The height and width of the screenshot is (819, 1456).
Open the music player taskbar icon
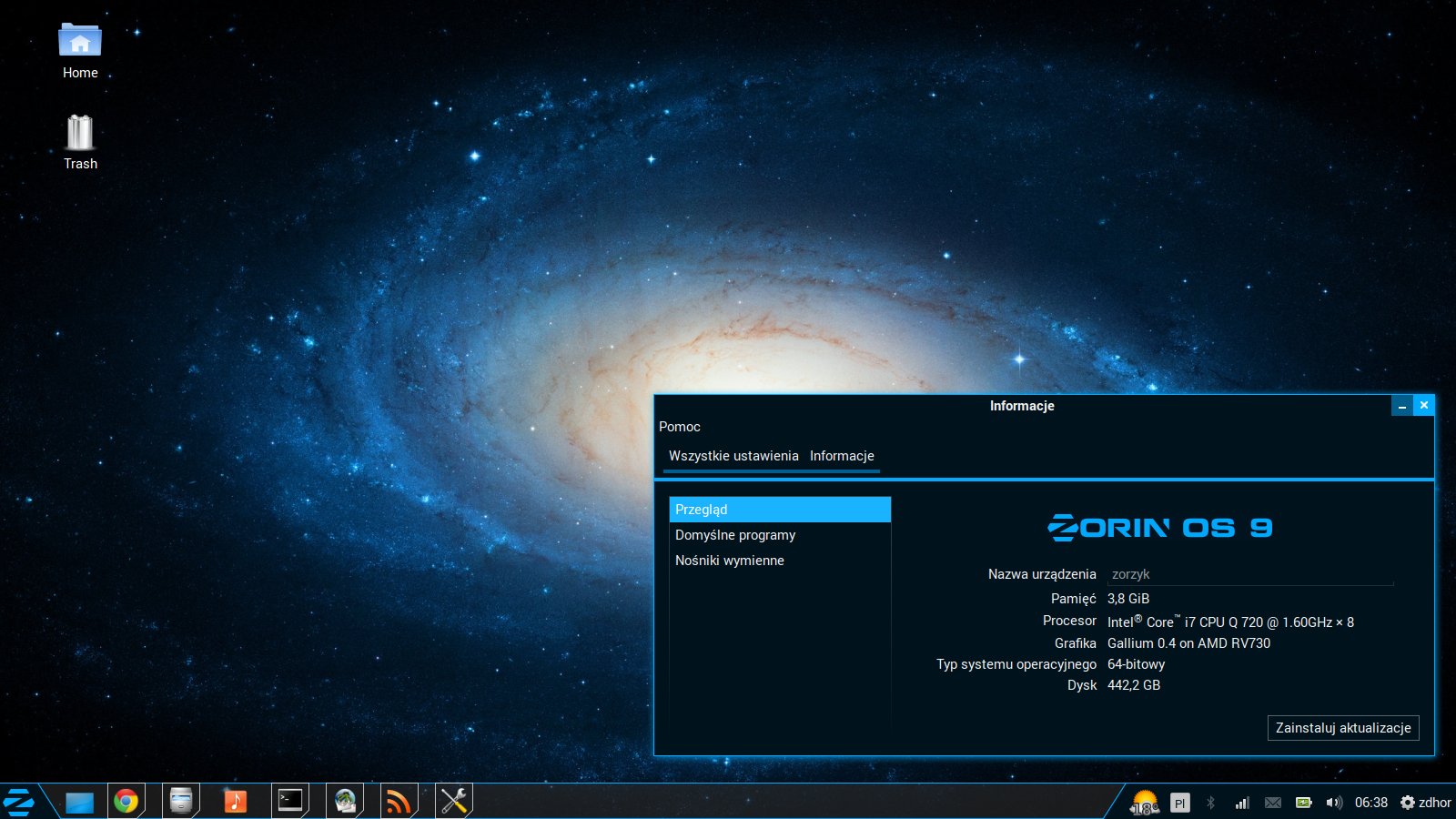coord(236,801)
